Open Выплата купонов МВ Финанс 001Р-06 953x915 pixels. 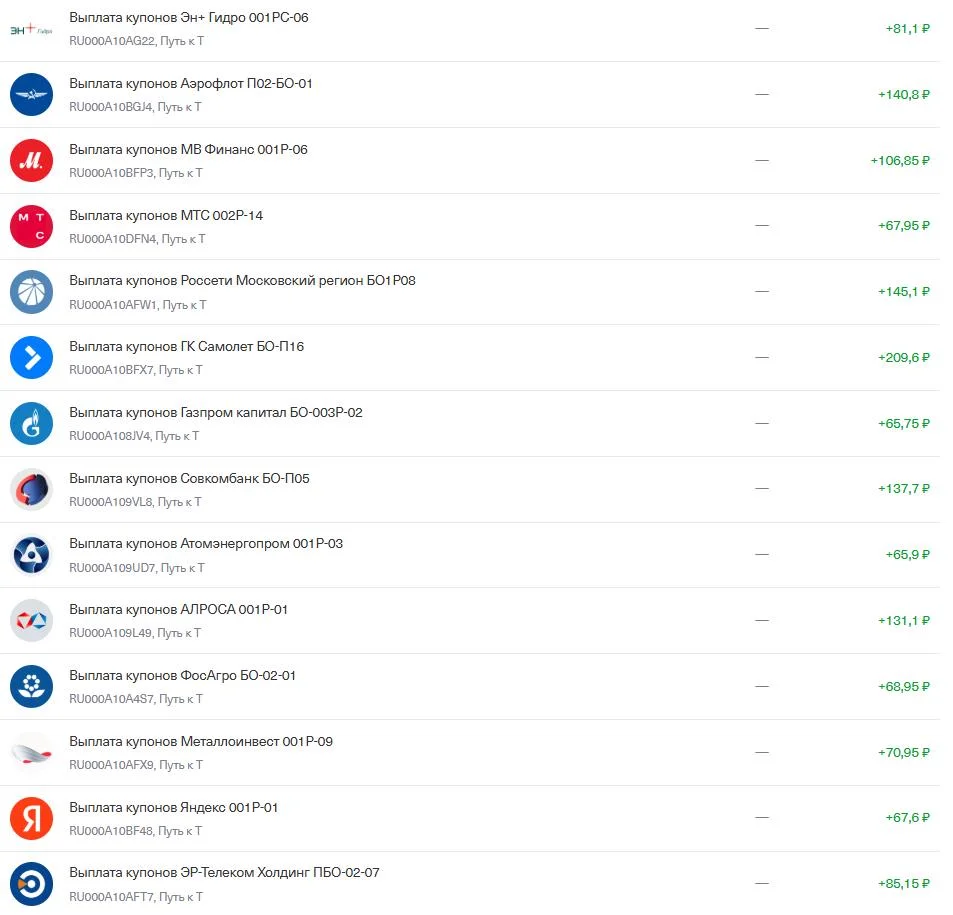point(188,150)
